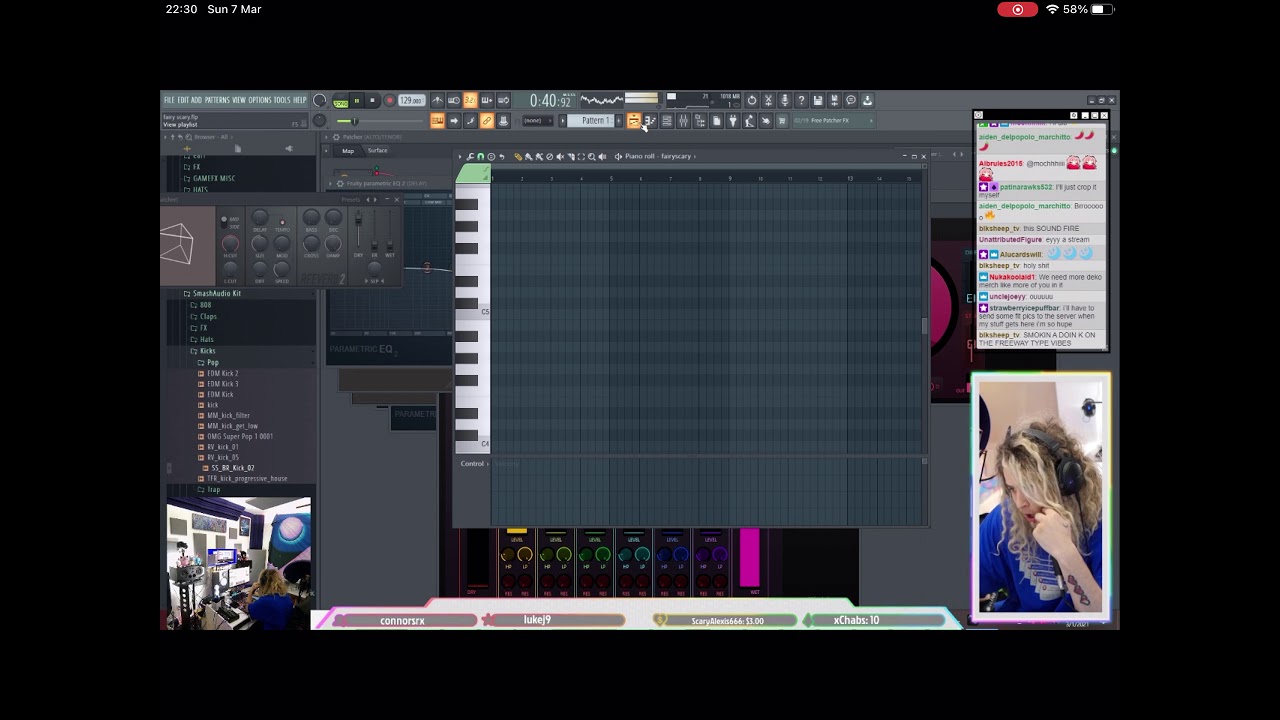
Task: Open the EDIT menu
Action: [x=183, y=100]
